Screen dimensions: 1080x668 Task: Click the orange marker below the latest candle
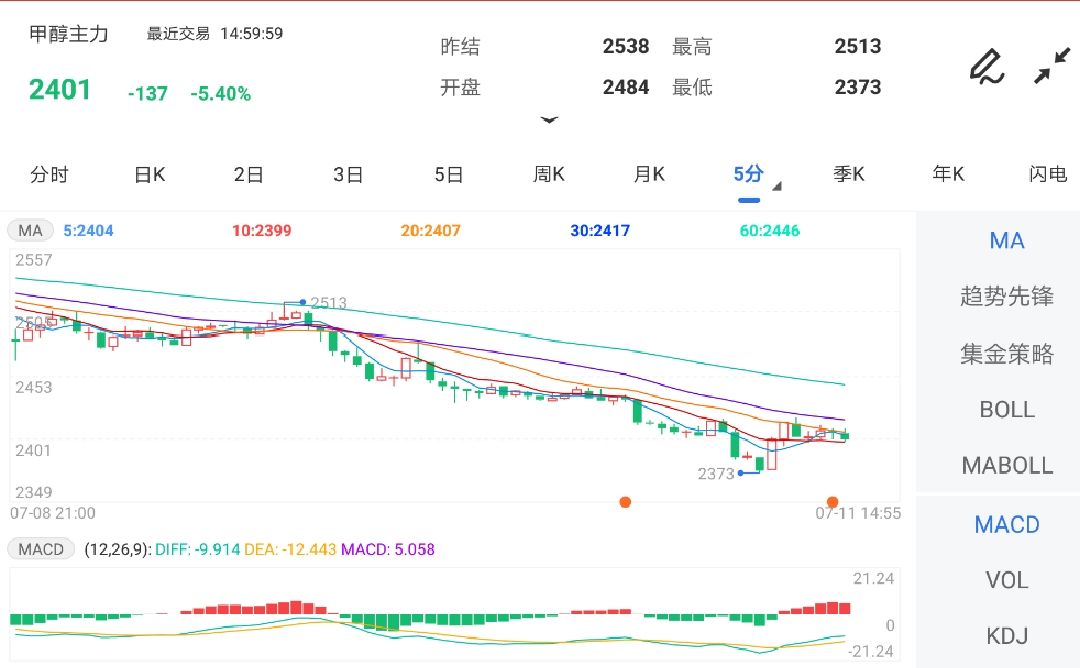point(832,502)
